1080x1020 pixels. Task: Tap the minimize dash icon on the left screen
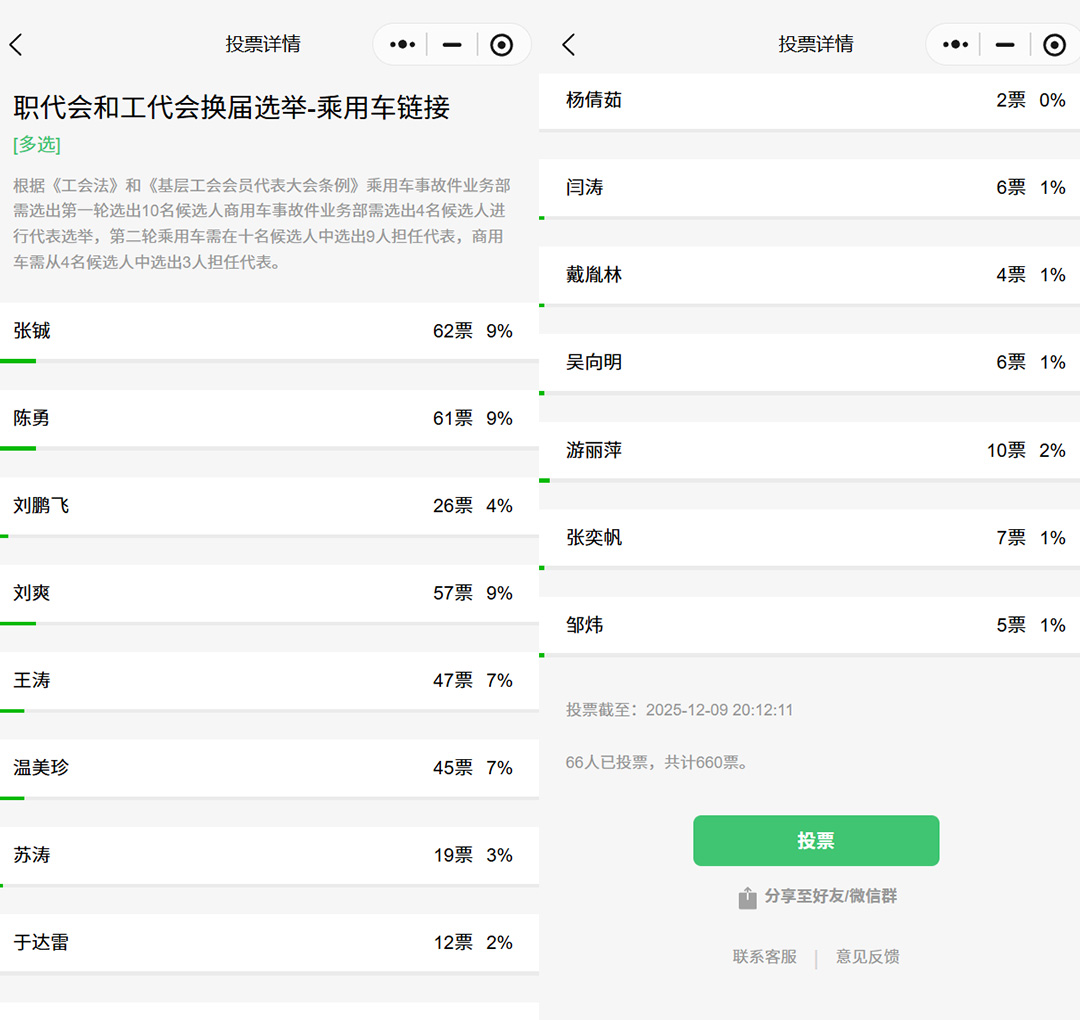click(x=451, y=44)
